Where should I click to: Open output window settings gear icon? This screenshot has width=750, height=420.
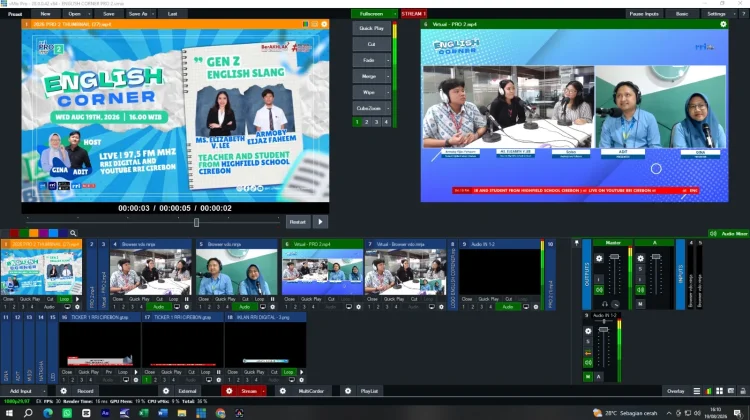point(723,24)
